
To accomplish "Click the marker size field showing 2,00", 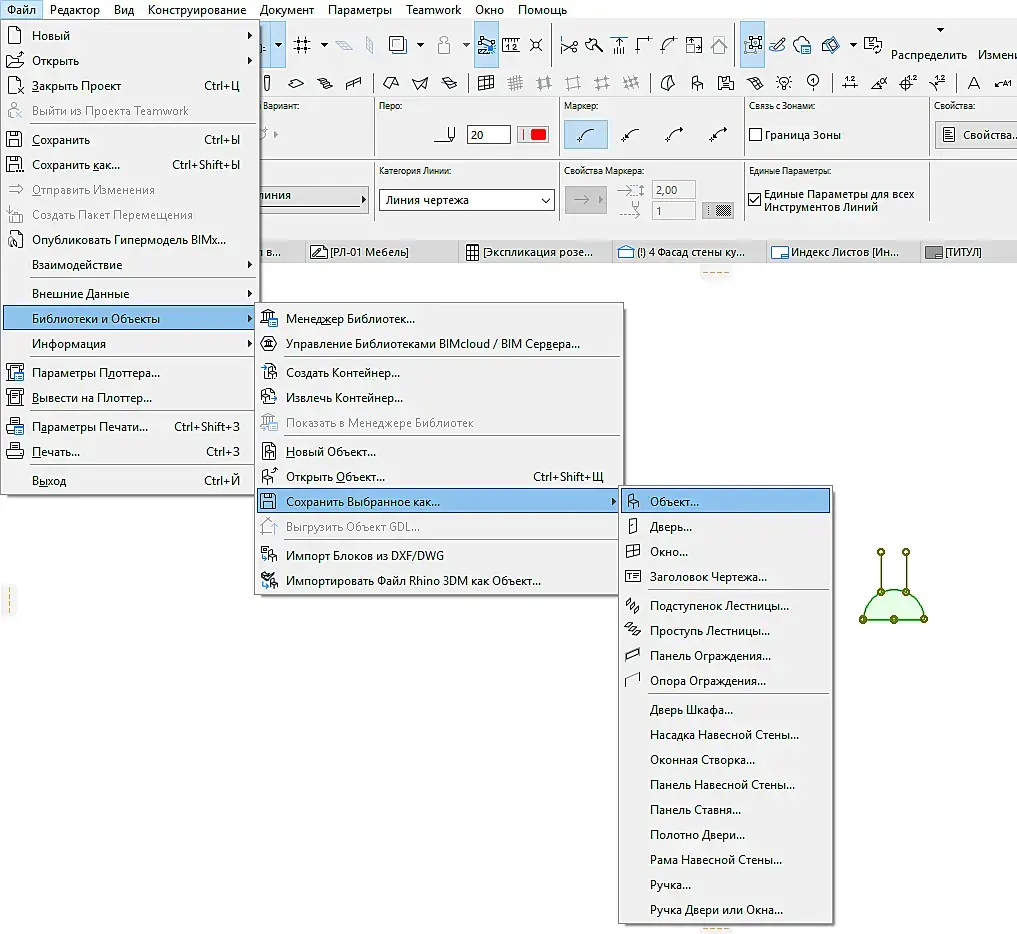I will click(x=673, y=189).
